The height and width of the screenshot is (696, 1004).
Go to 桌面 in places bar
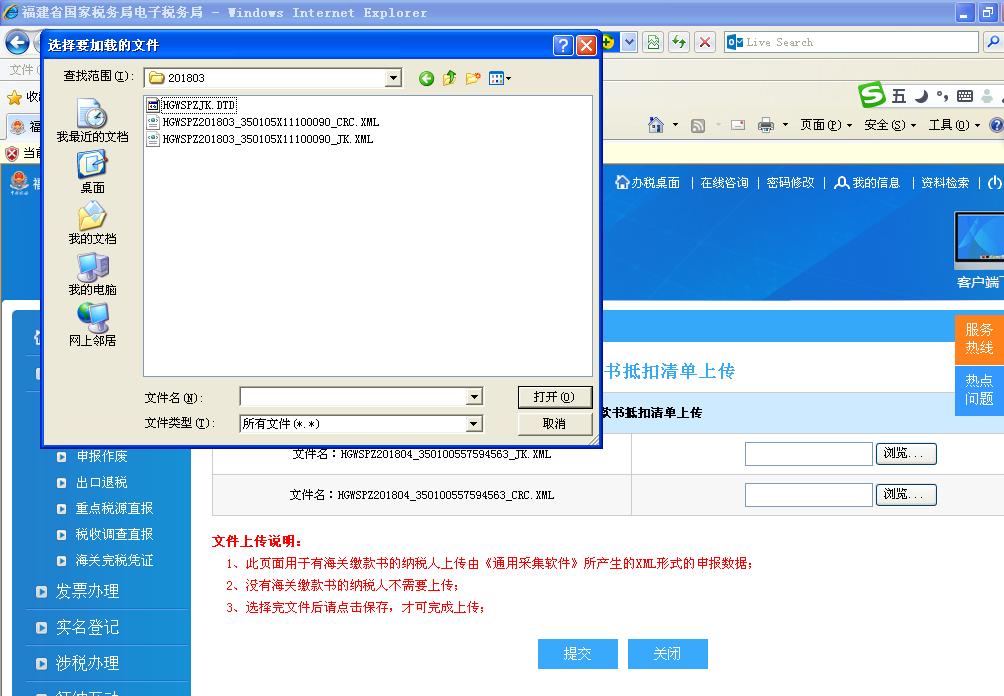coord(92,172)
